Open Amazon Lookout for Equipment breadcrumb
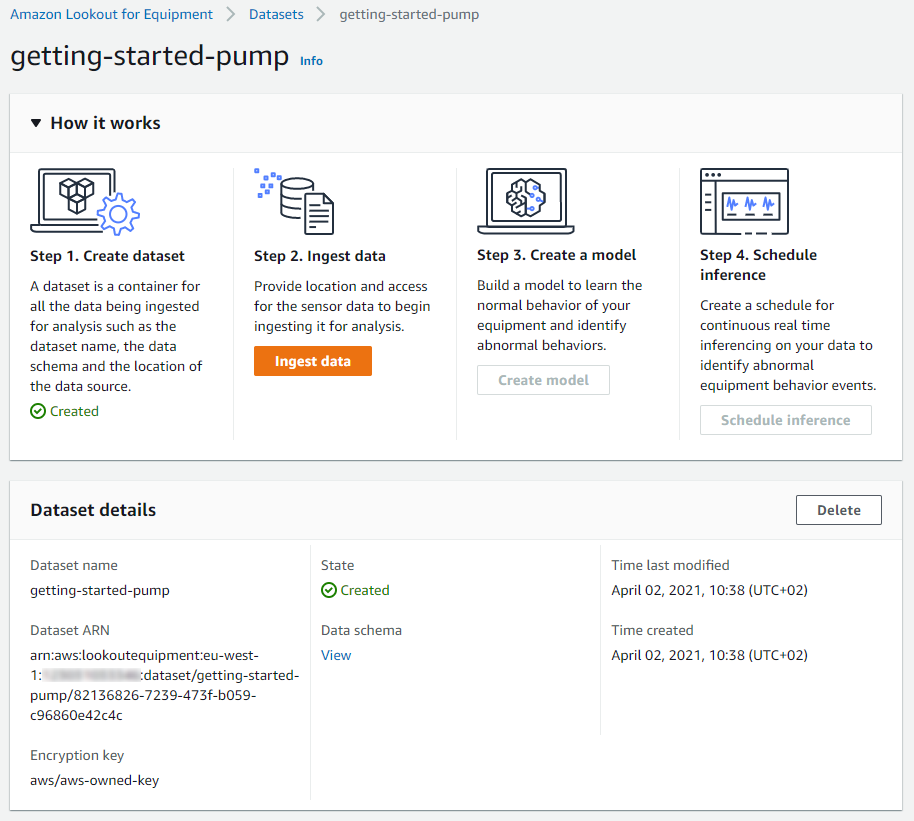This screenshot has width=914, height=821. click(x=111, y=15)
